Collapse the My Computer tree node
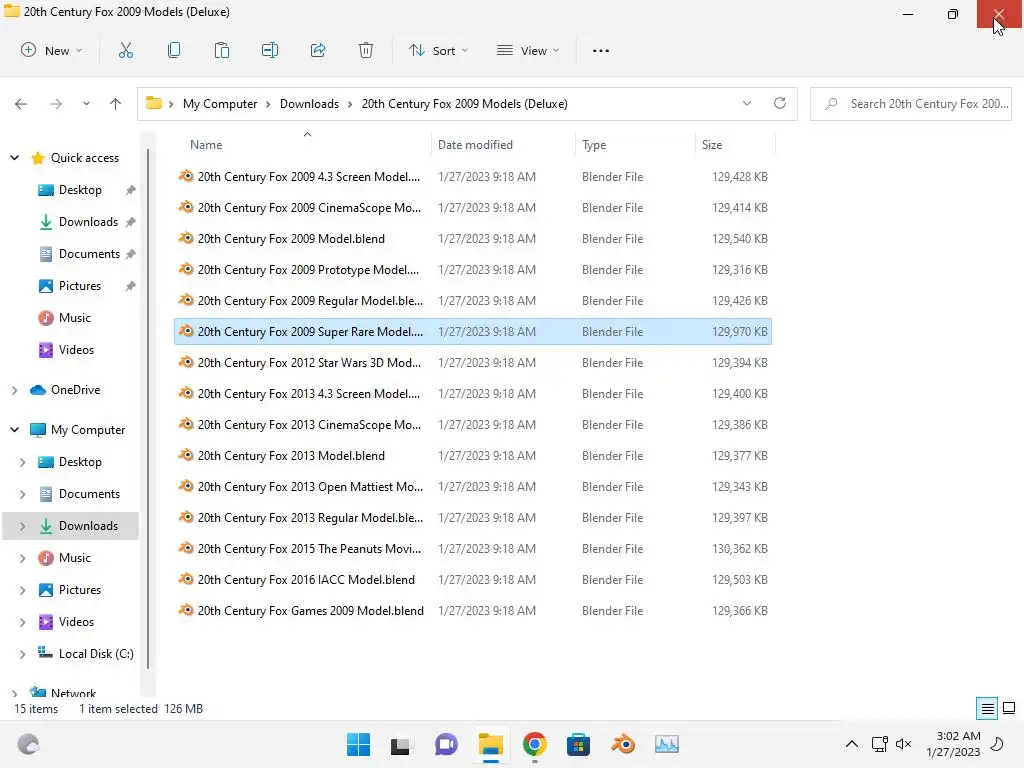 click(x=14, y=430)
